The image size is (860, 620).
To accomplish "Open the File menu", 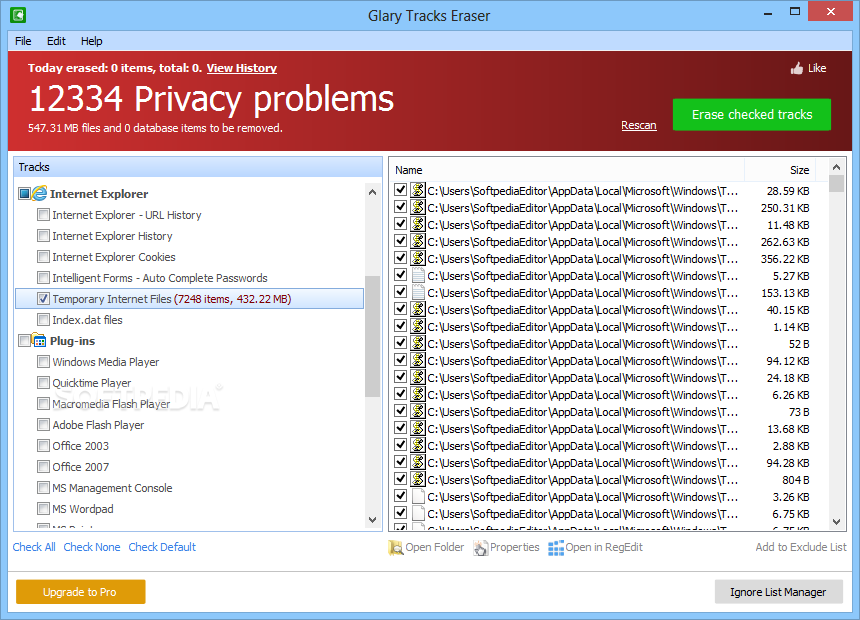I will point(23,41).
